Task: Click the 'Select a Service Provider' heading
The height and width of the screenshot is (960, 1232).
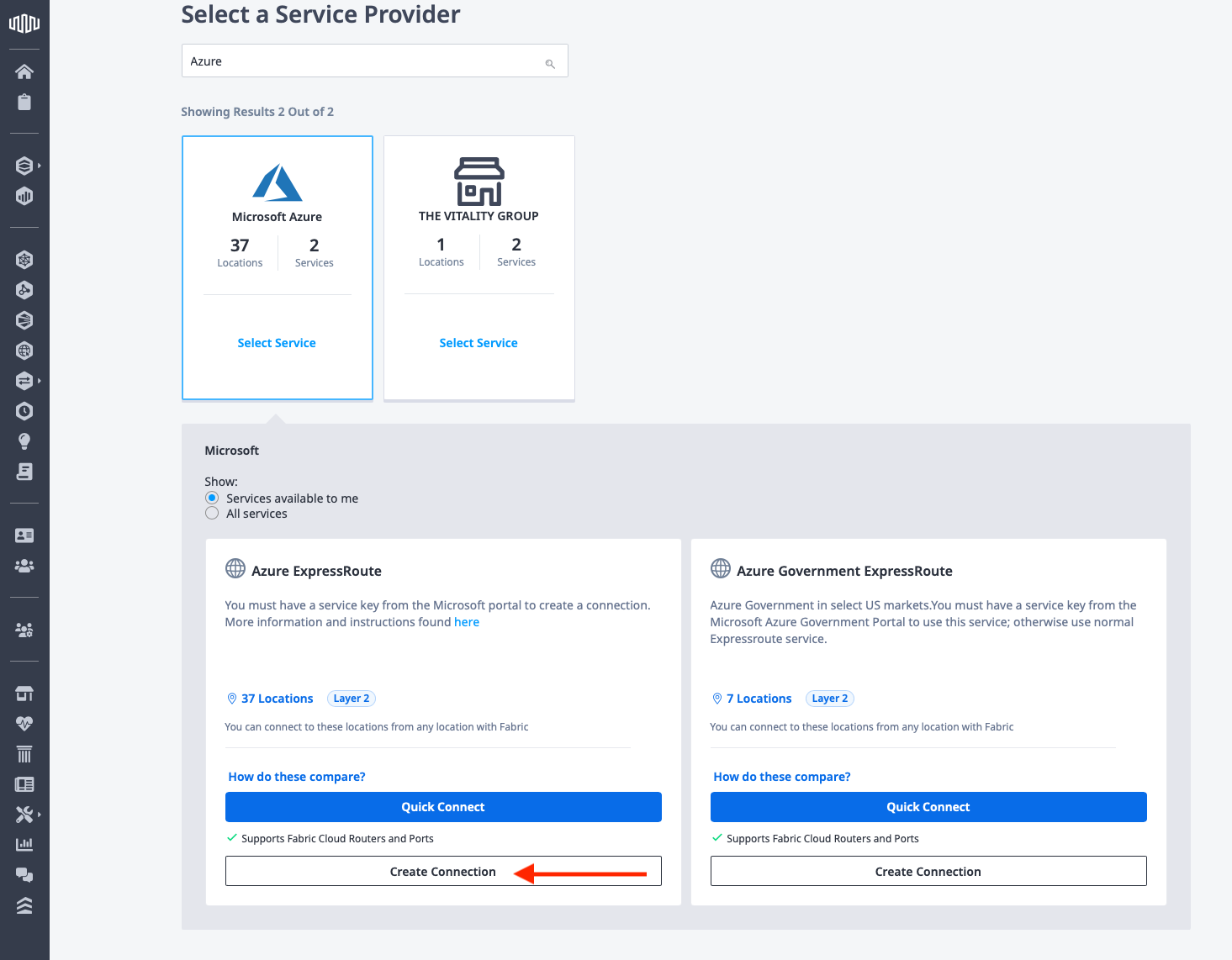Action: pyautogui.click(x=321, y=14)
